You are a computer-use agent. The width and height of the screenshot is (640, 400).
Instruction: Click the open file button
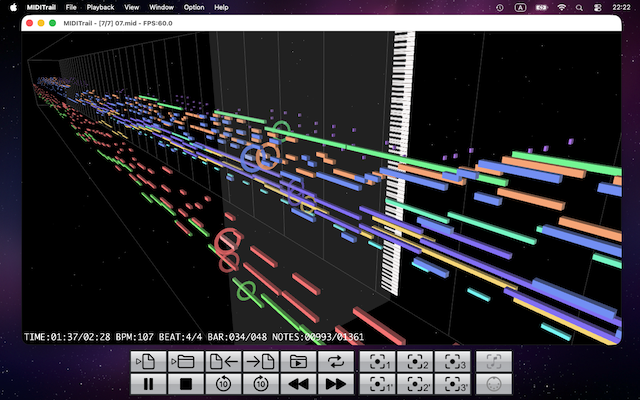pyautogui.click(x=148, y=361)
